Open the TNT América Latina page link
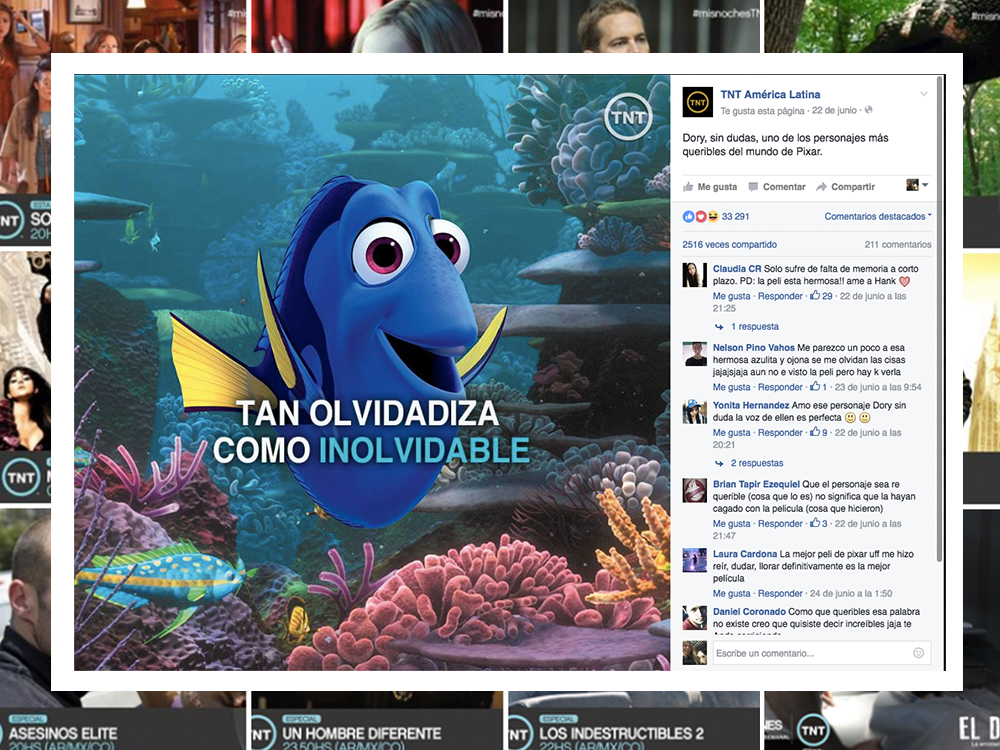 pyautogui.click(x=770, y=94)
